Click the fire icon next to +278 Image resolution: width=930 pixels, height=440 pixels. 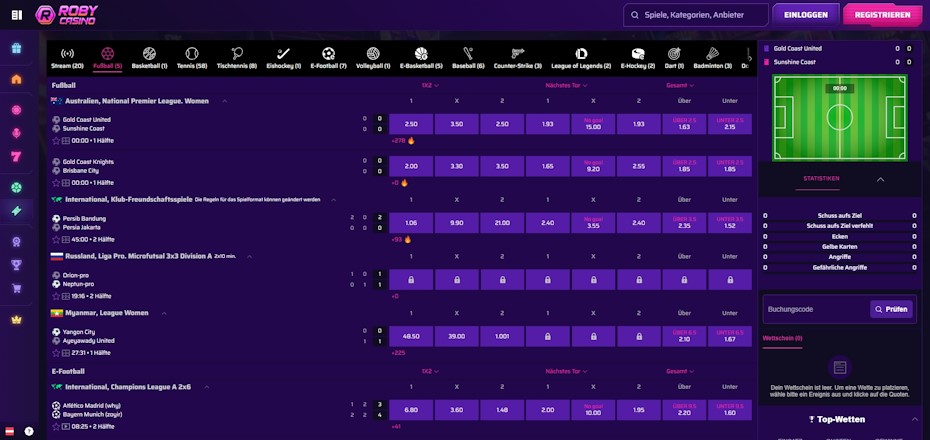point(410,141)
